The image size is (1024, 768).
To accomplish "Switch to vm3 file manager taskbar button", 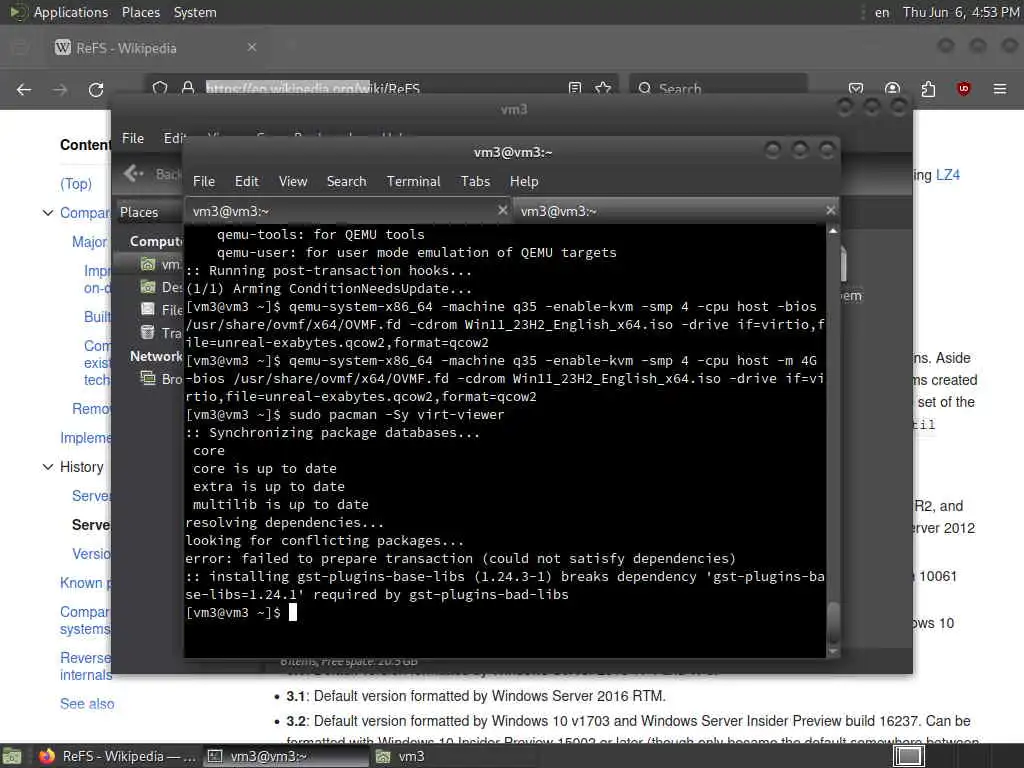I will [453, 756].
